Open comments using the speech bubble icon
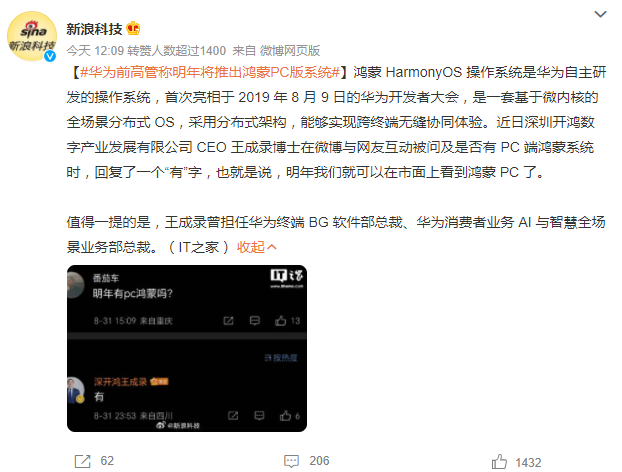Viewport: 622px width, 472px height. click(x=292, y=461)
